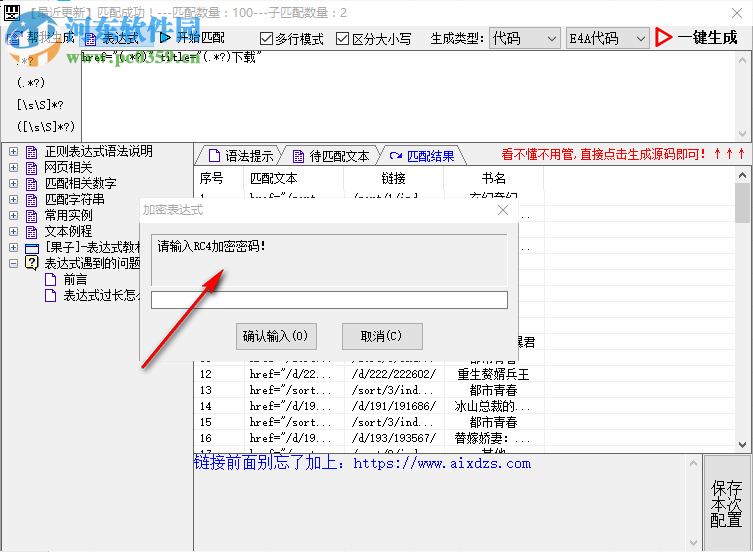This screenshot has height=552, width=753.
Task: Focus the RC4 password input field
Action: [x=329, y=300]
